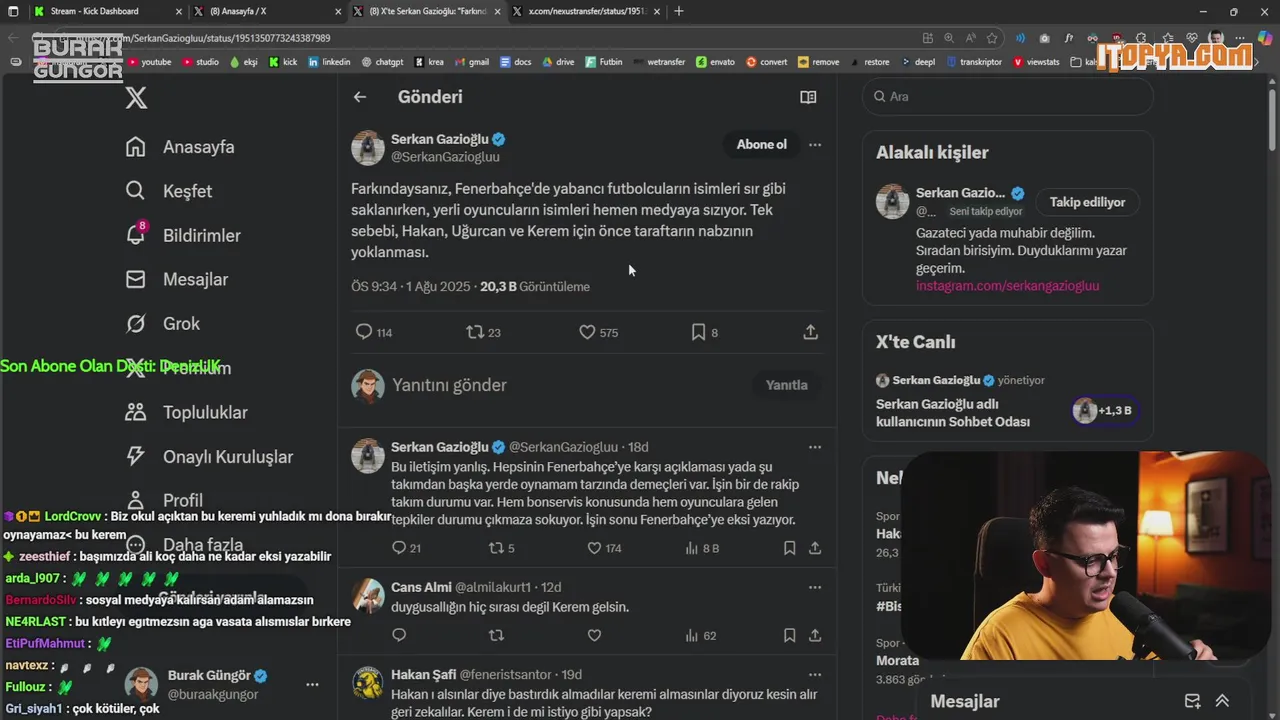Click Abone ol button

(x=761, y=144)
